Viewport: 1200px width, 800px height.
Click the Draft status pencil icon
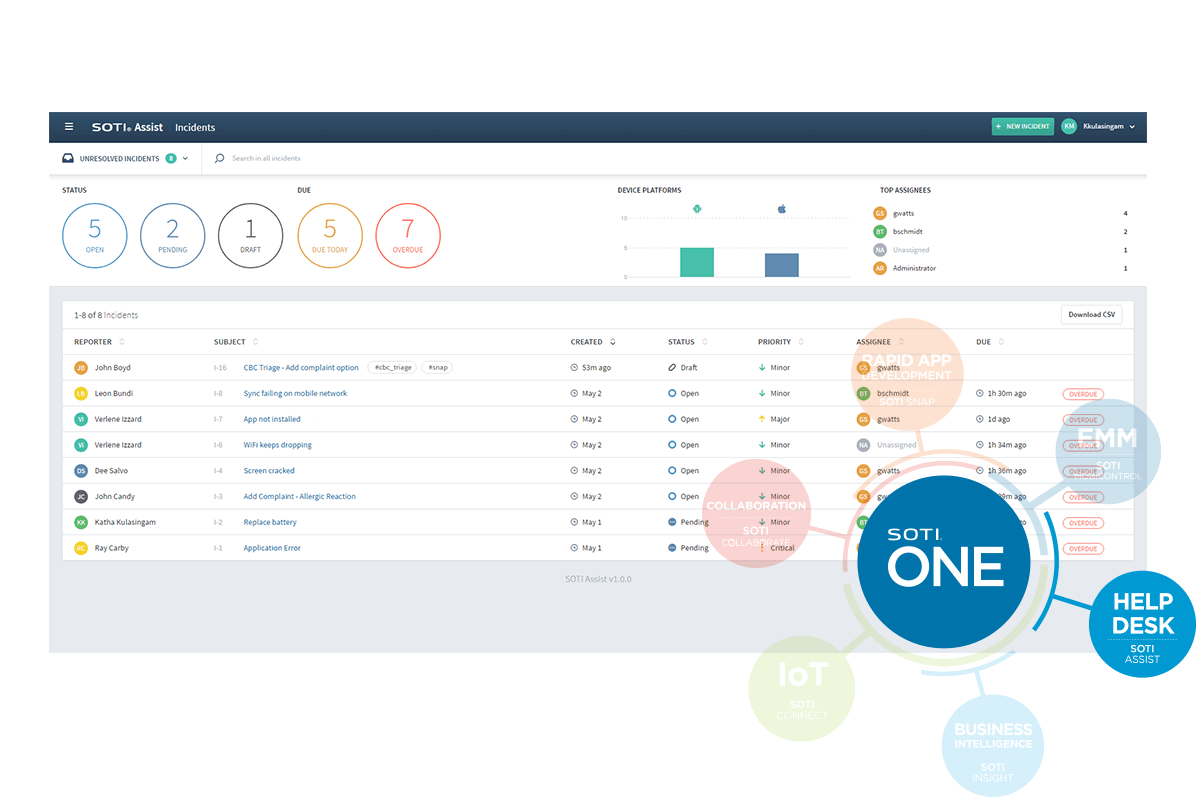[672, 368]
